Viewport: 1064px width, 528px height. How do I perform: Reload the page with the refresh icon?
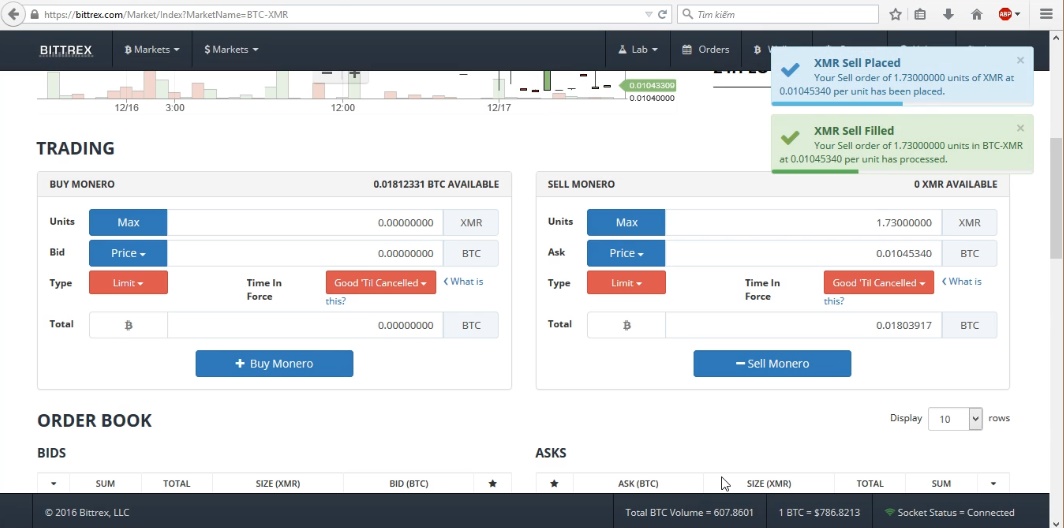click(x=662, y=14)
